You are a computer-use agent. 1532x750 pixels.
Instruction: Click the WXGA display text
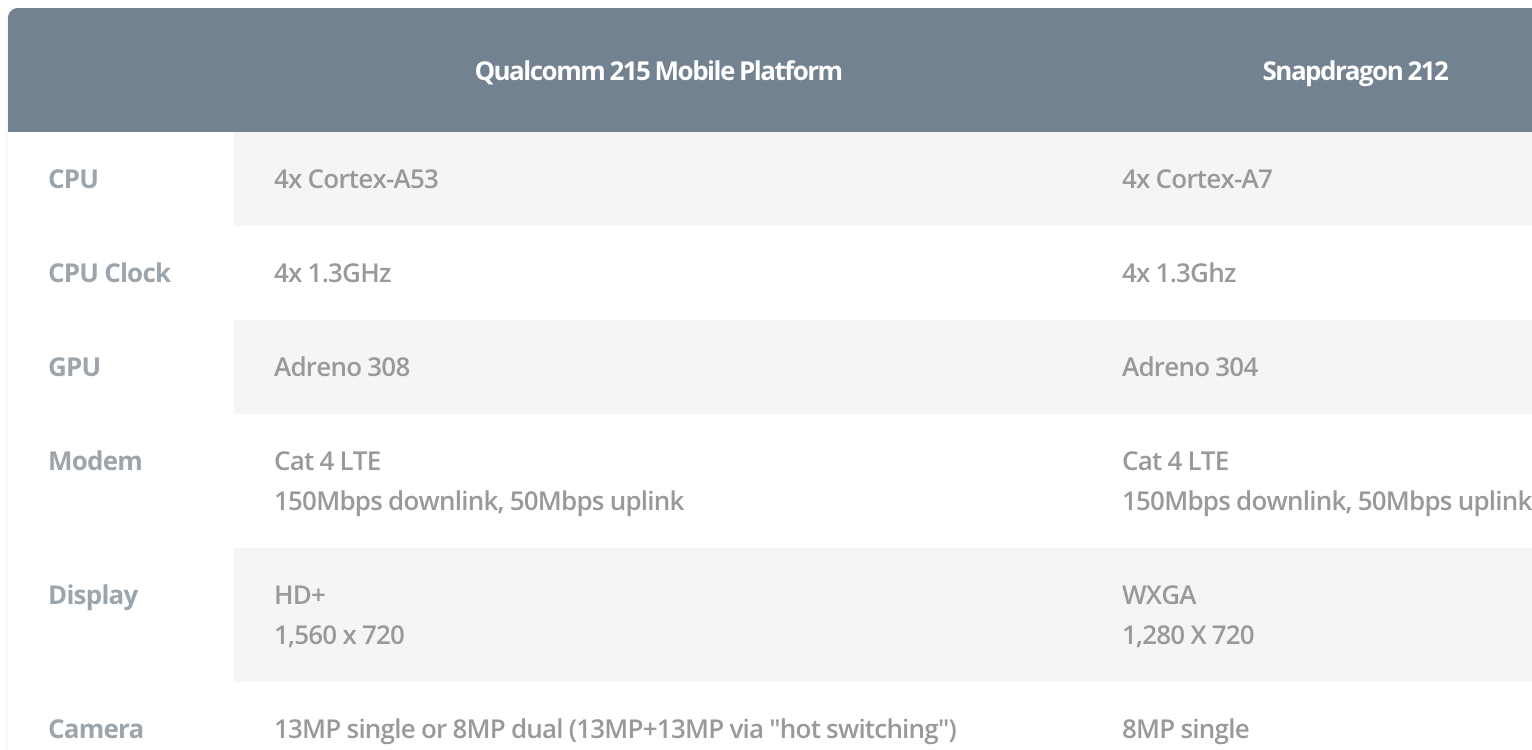point(1159,595)
